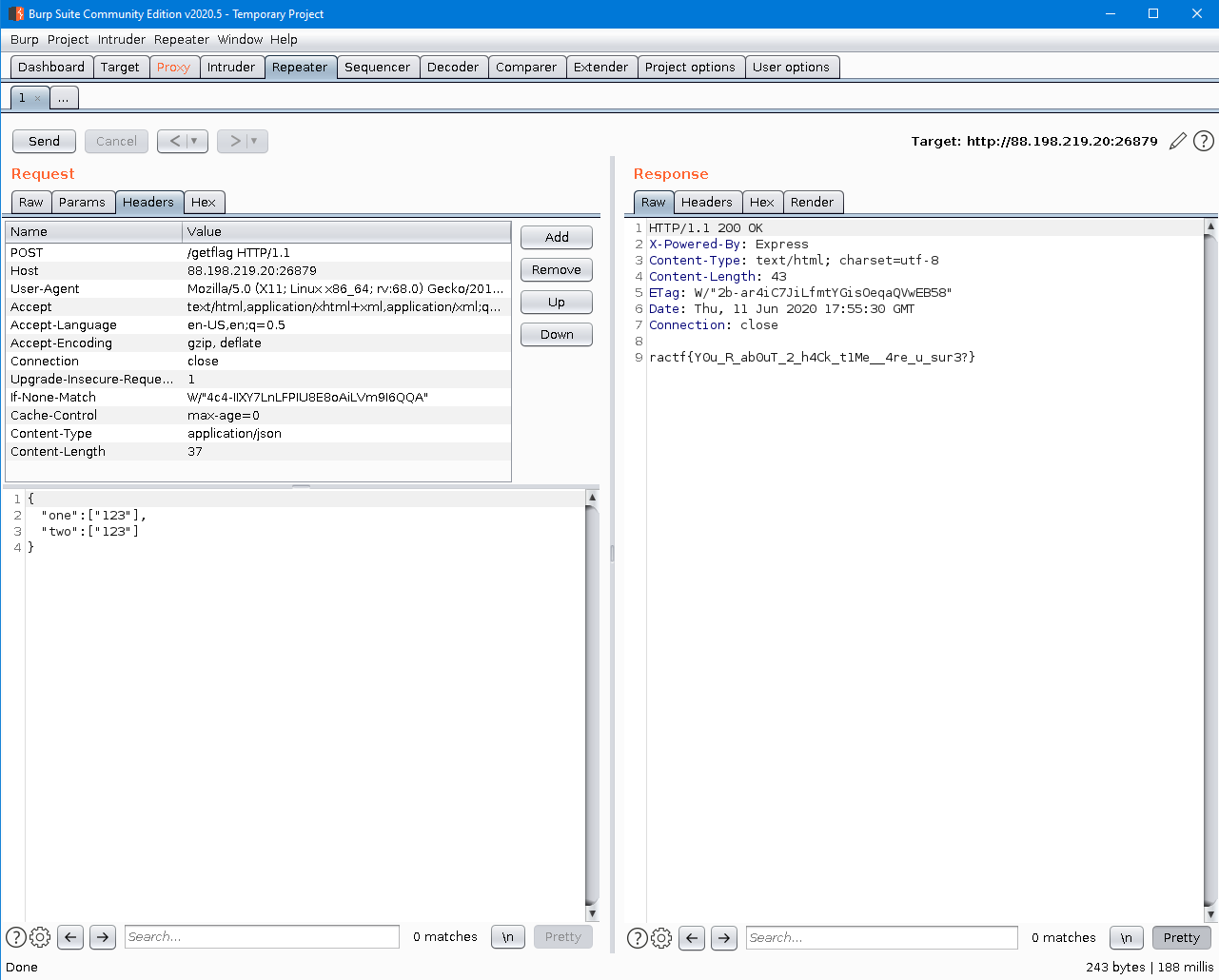Click the Burp Suite app icon

tap(15, 14)
